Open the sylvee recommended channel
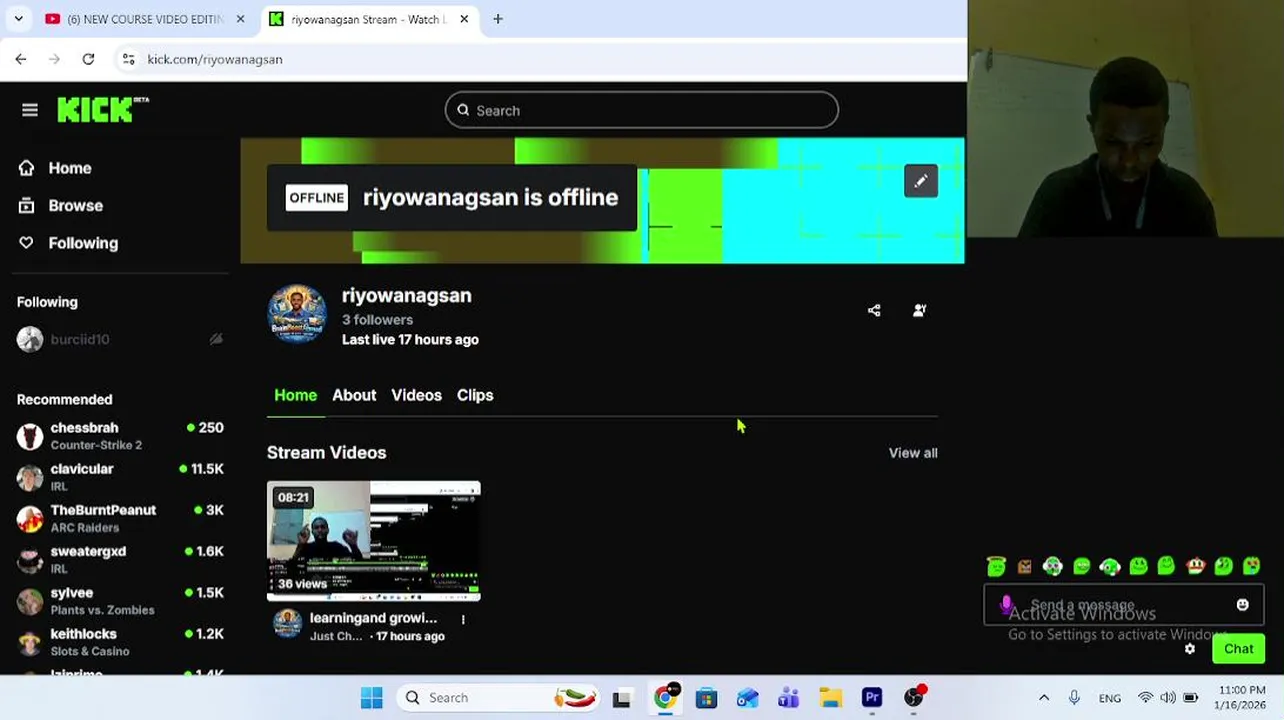The image size is (1284, 720). (x=120, y=601)
